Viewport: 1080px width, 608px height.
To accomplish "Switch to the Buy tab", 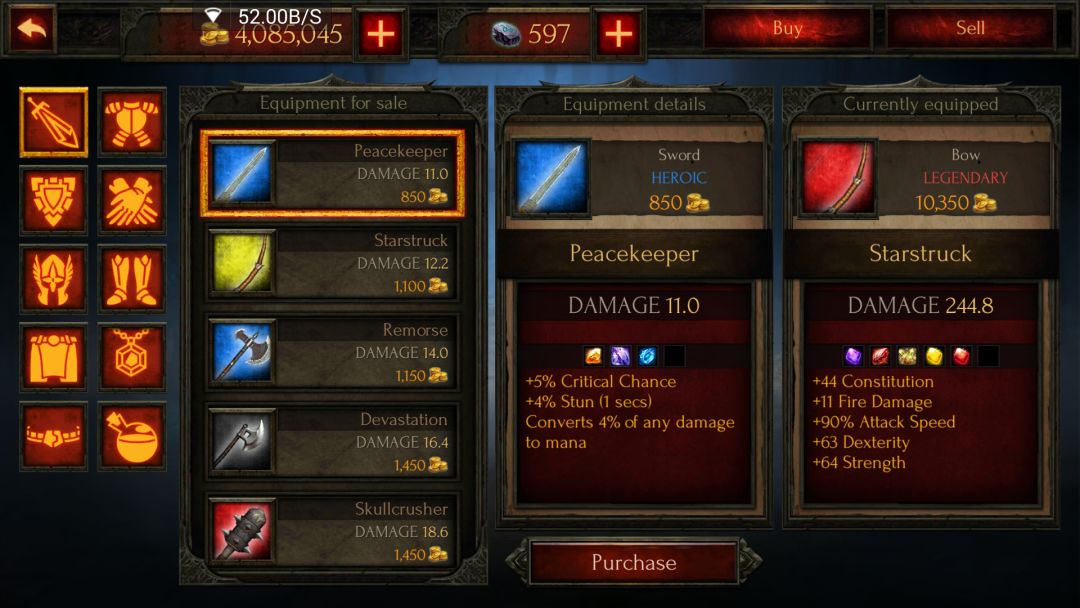I will coord(787,28).
